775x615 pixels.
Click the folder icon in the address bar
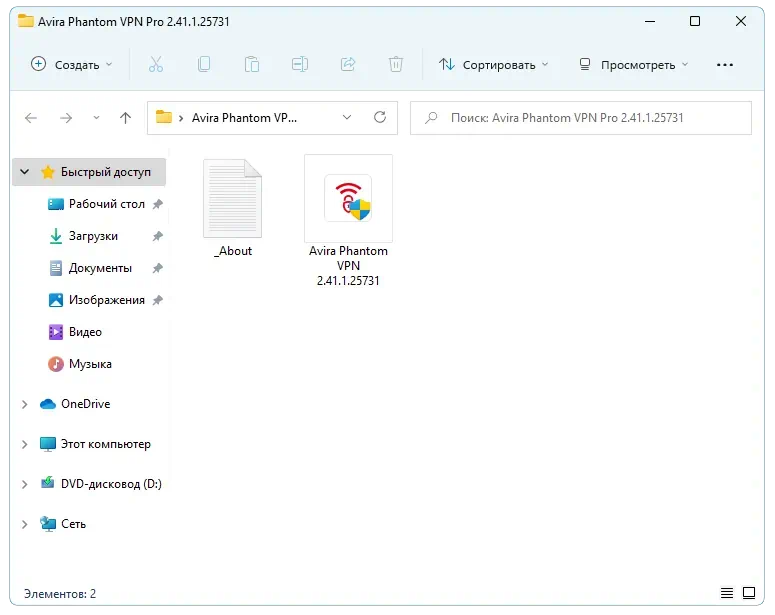point(164,117)
